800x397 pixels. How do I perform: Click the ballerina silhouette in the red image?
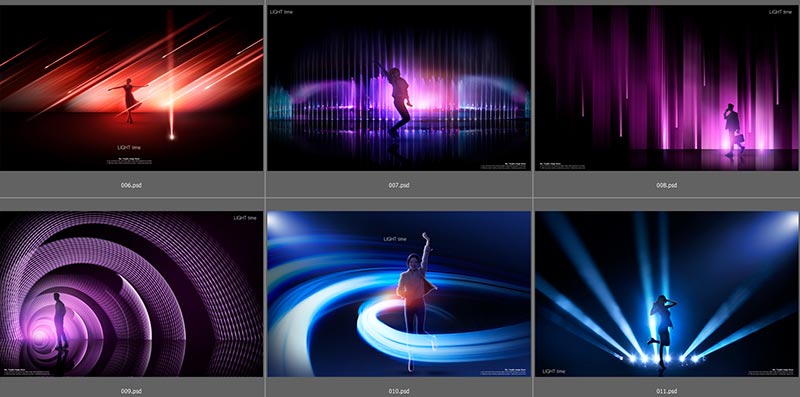(129, 100)
